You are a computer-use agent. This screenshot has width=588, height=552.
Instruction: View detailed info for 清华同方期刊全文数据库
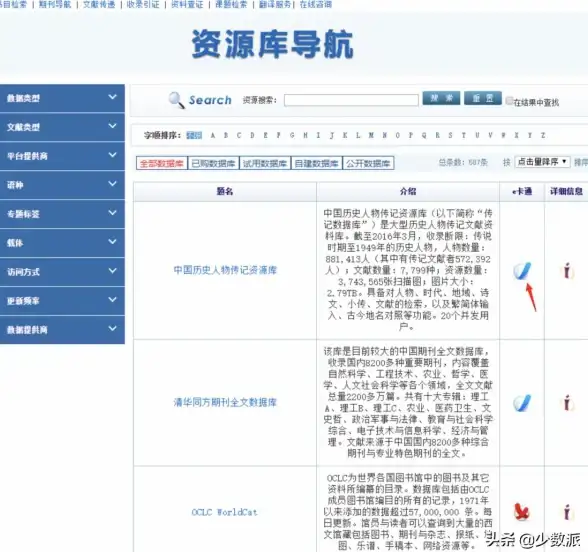(567, 403)
